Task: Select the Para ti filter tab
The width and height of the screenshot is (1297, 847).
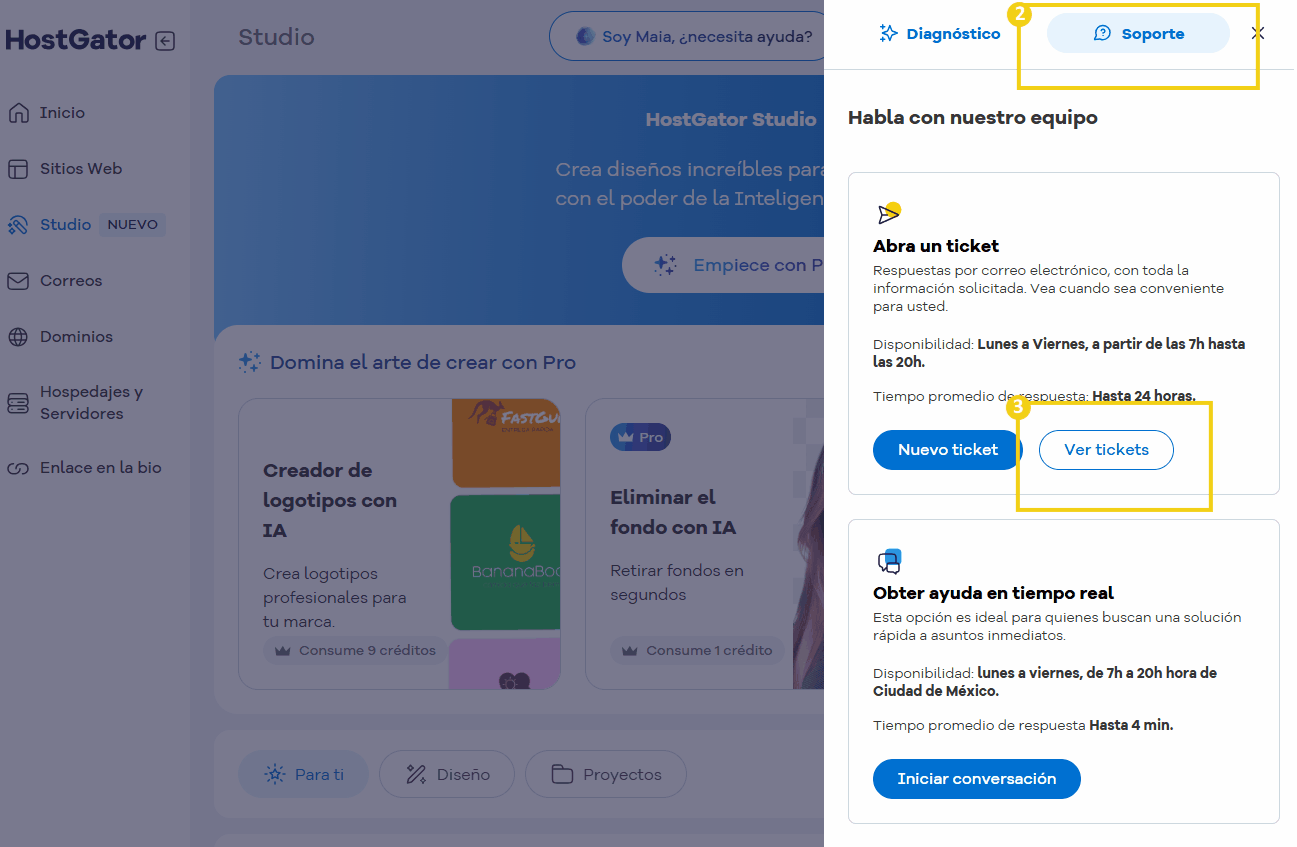Action: click(x=303, y=774)
